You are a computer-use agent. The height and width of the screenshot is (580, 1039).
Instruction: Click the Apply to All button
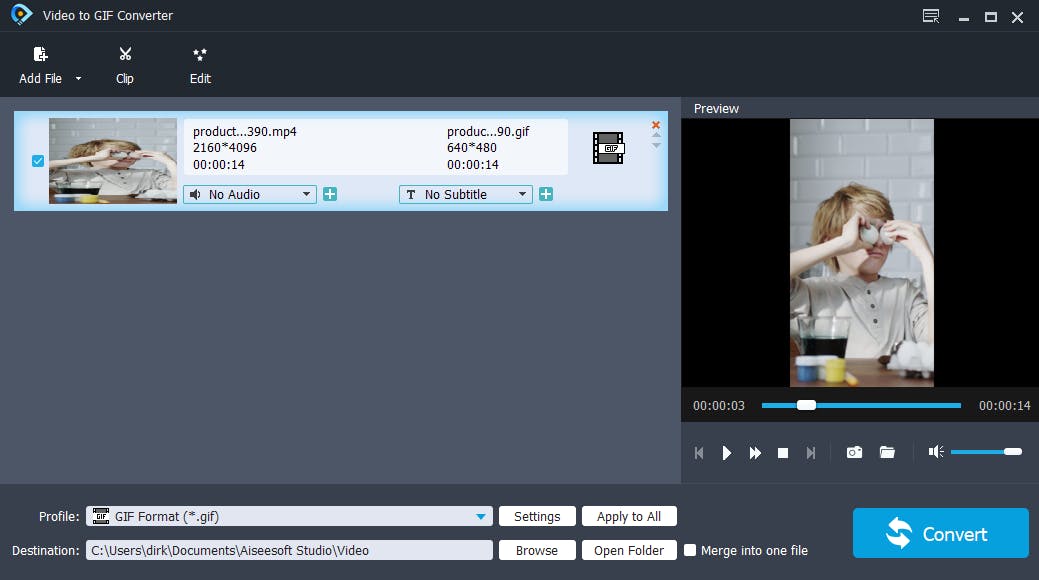coord(629,516)
